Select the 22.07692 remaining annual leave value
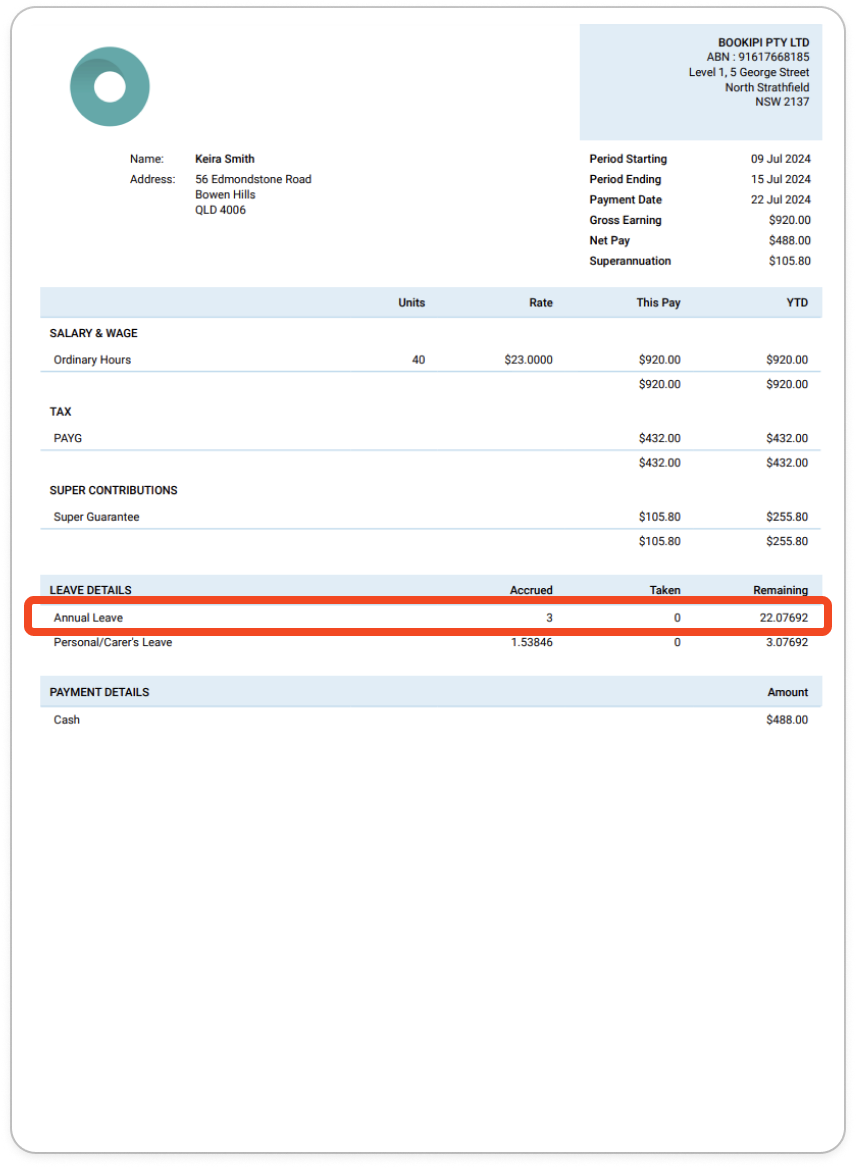Image resolution: width=856 pixels, height=1168 pixels. click(784, 618)
